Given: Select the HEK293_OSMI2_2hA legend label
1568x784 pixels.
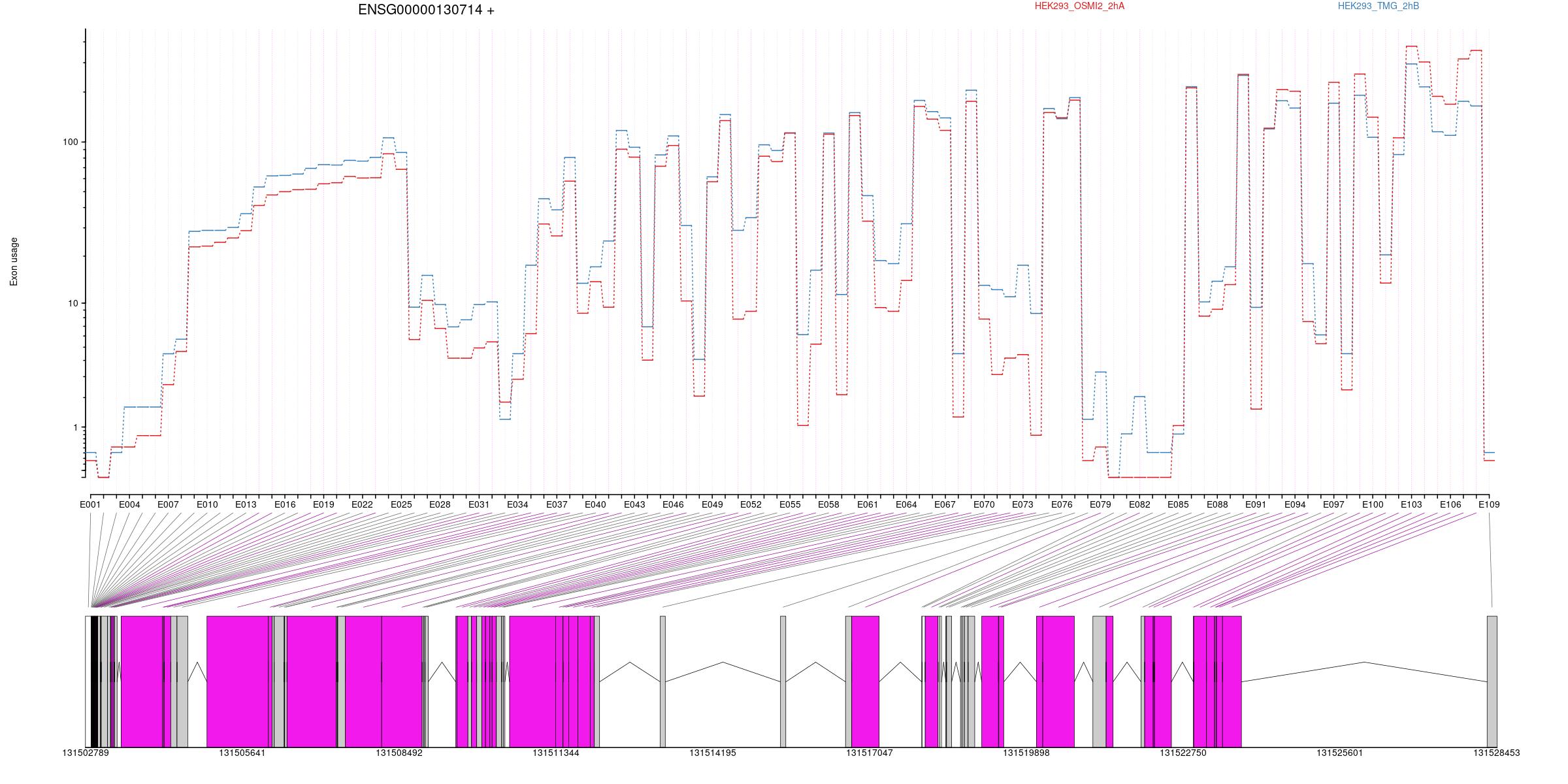Looking at the screenshot, I should click(1079, 6).
